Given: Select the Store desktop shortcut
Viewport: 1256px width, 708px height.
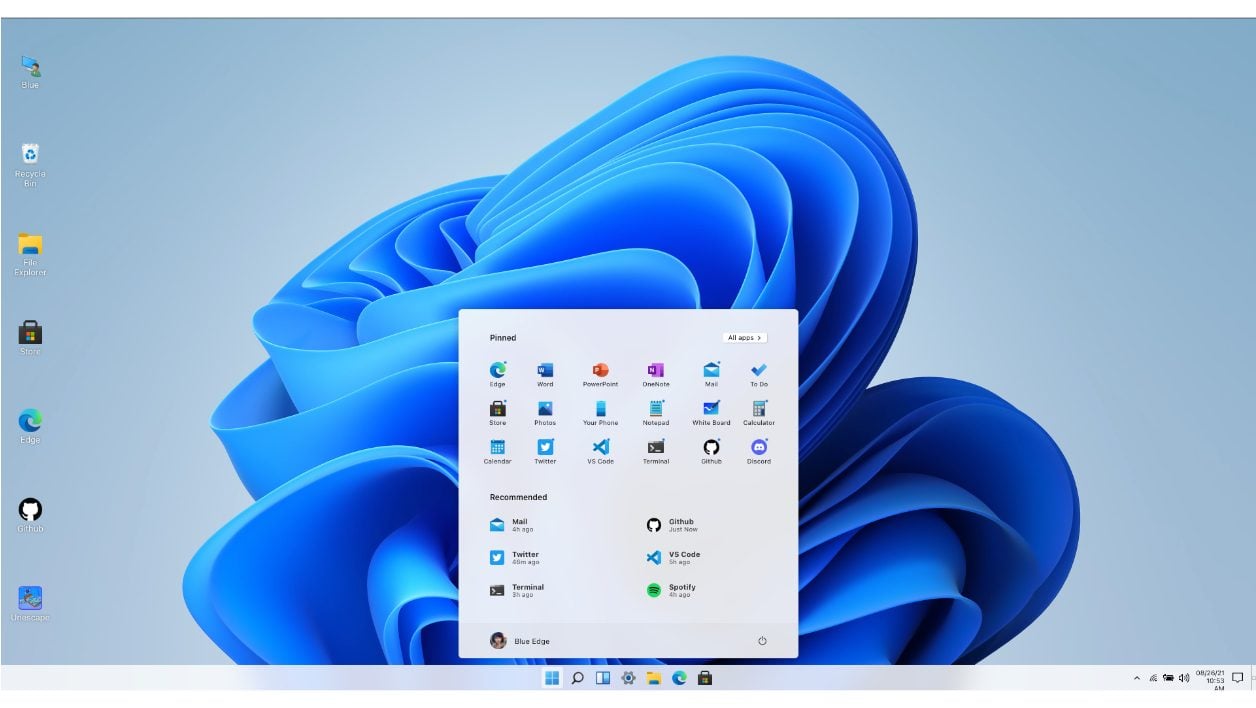Looking at the screenshot, I should 30,338.
